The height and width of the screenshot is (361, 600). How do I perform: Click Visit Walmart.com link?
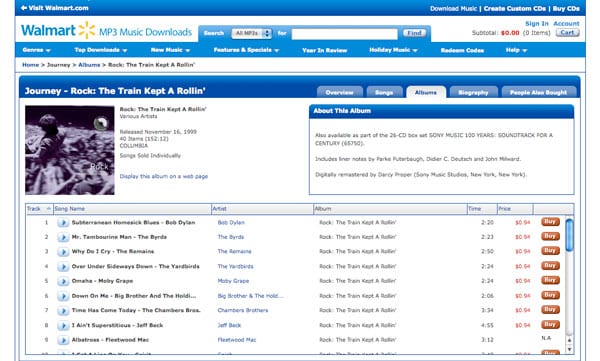[55, 8]
